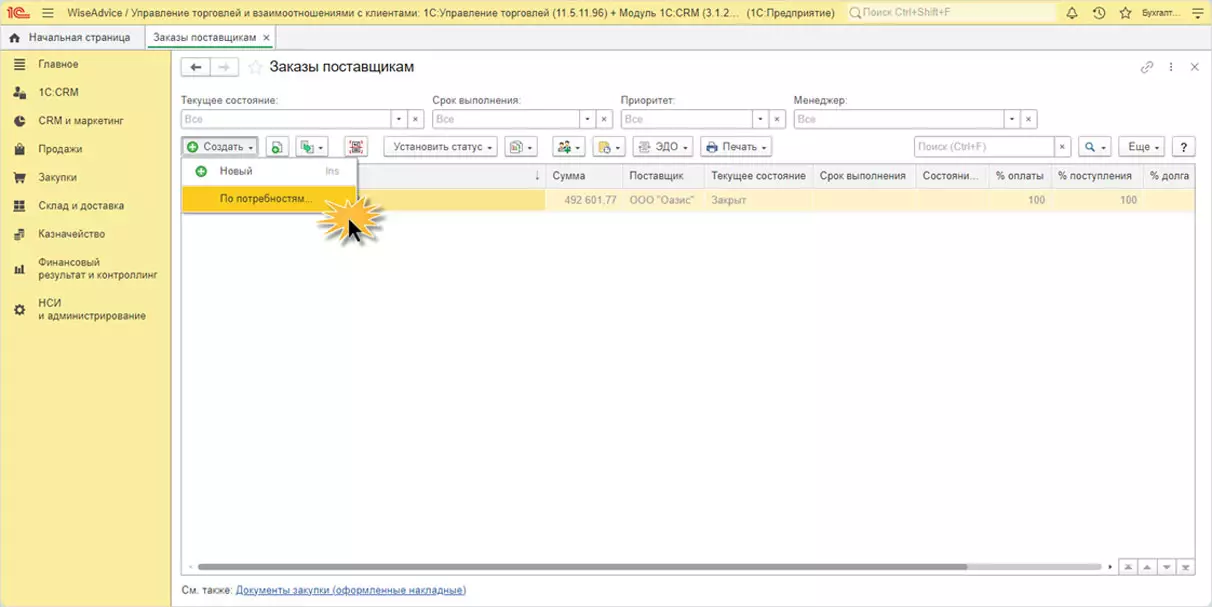
Task: Open CRM и маркетинг section
Action: (x=80, y=120)
